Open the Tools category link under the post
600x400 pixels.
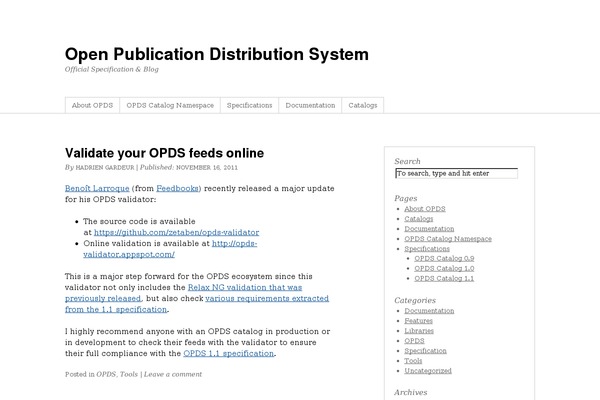click(129, 374)
